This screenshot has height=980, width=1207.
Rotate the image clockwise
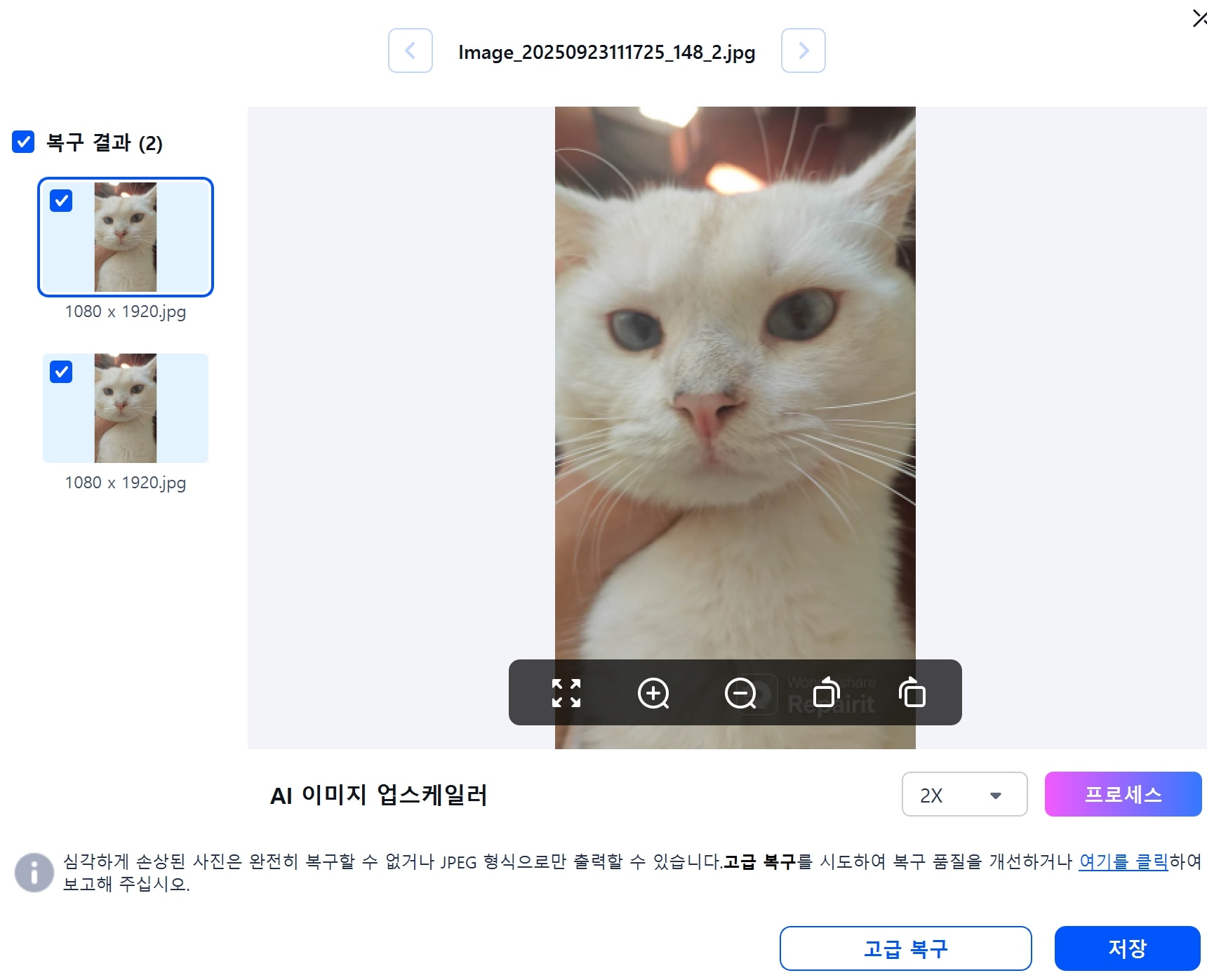912,693
